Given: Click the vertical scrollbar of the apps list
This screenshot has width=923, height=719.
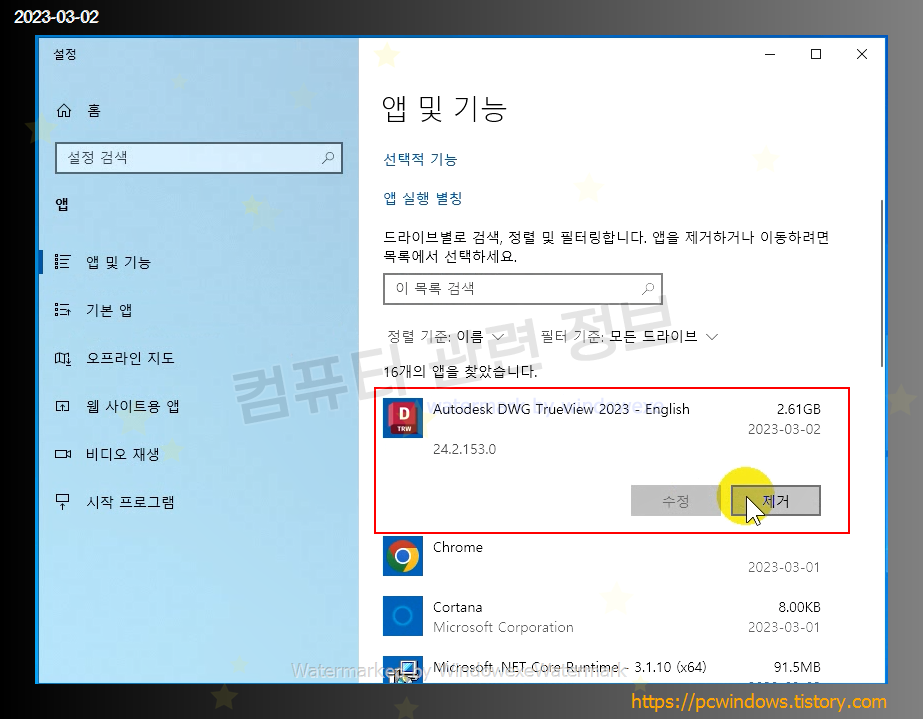Looking at the screenshot, I should coord(881,283).
